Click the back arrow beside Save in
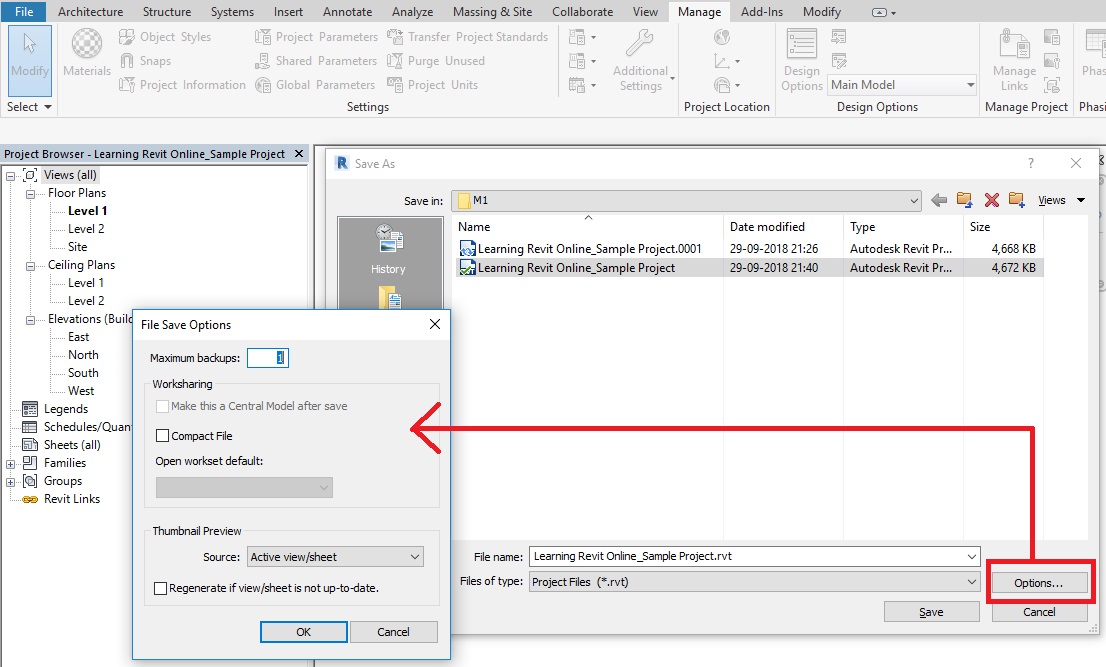This screenshot has width=1106, height=667. click(x=939, y=200)
